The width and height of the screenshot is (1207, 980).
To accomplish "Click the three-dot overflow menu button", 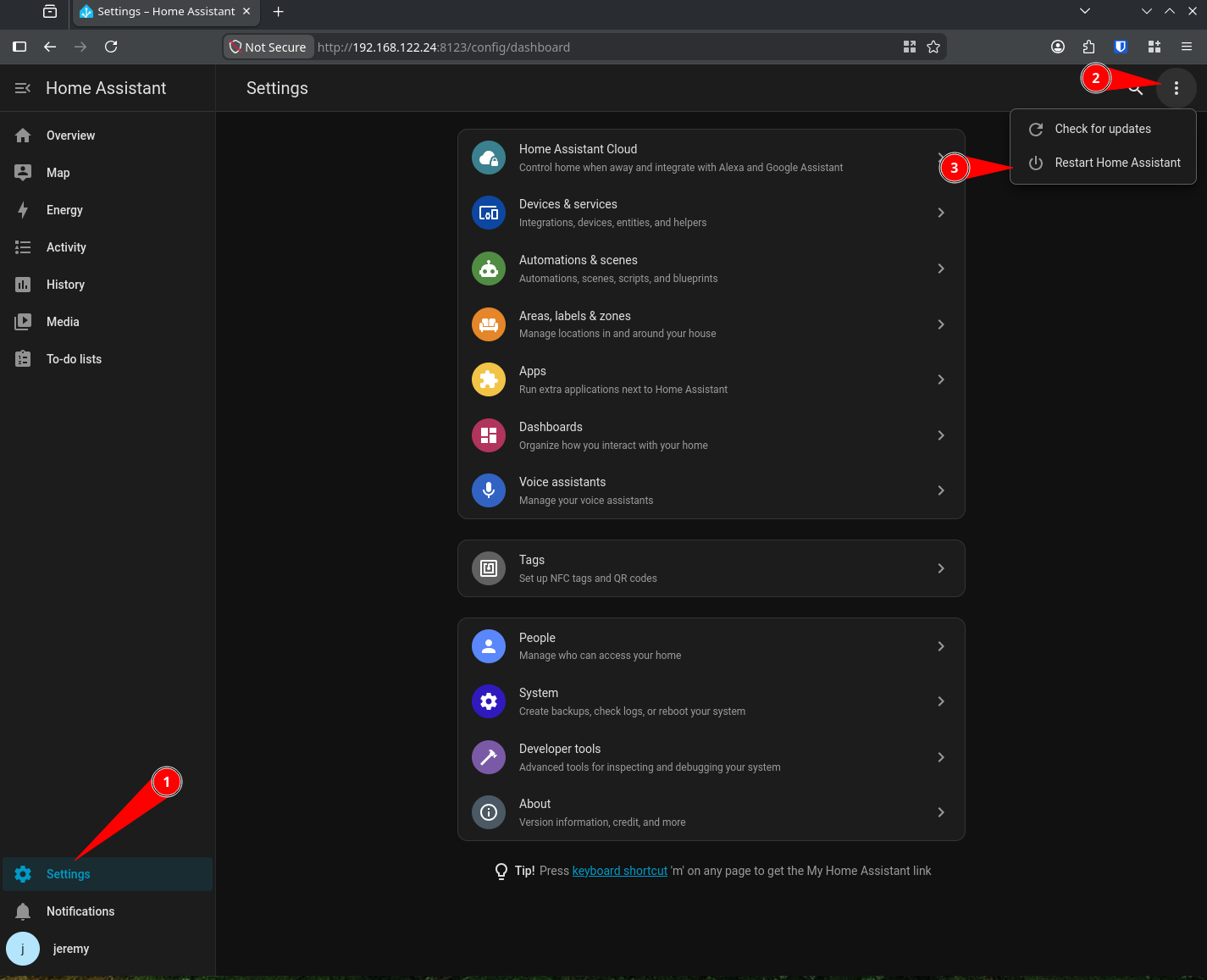I will coord(1177,88).
